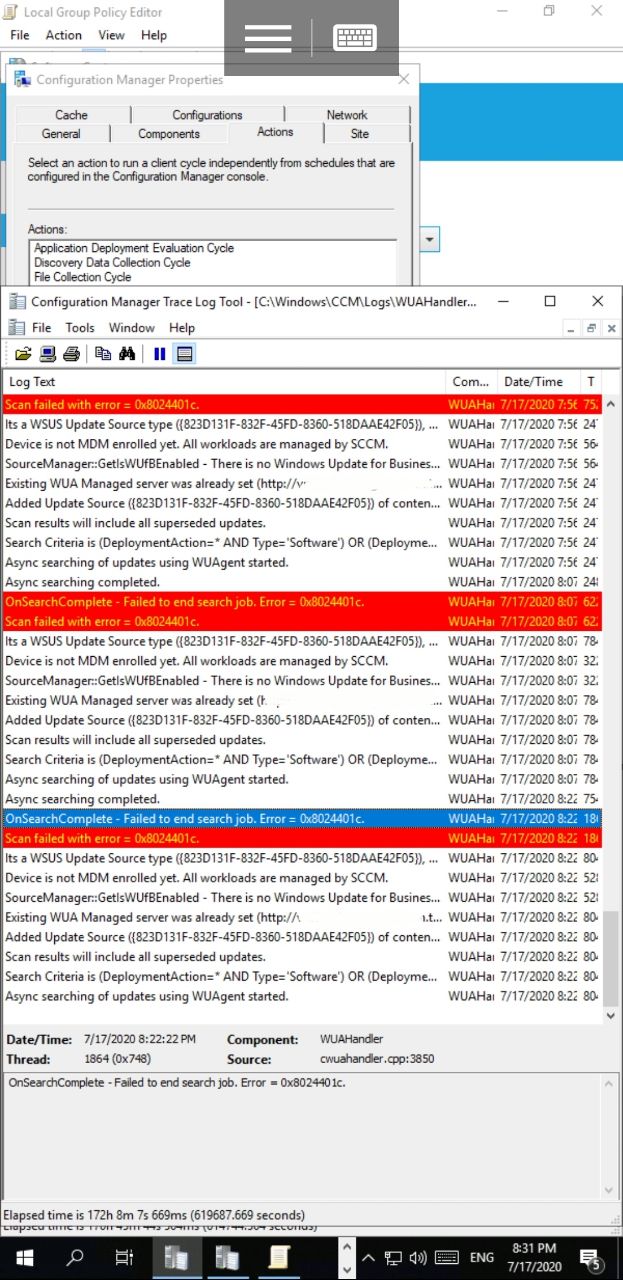Switch to the Cache tab in Properties
The height and width of the screenshot is (1280, 623).
(72, 115)
